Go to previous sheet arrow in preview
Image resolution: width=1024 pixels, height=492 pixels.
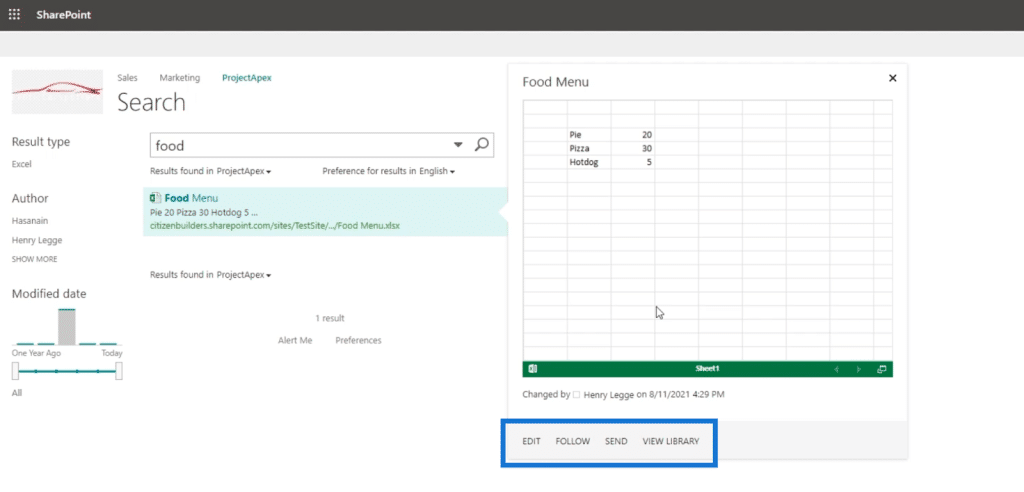(837, 369)
